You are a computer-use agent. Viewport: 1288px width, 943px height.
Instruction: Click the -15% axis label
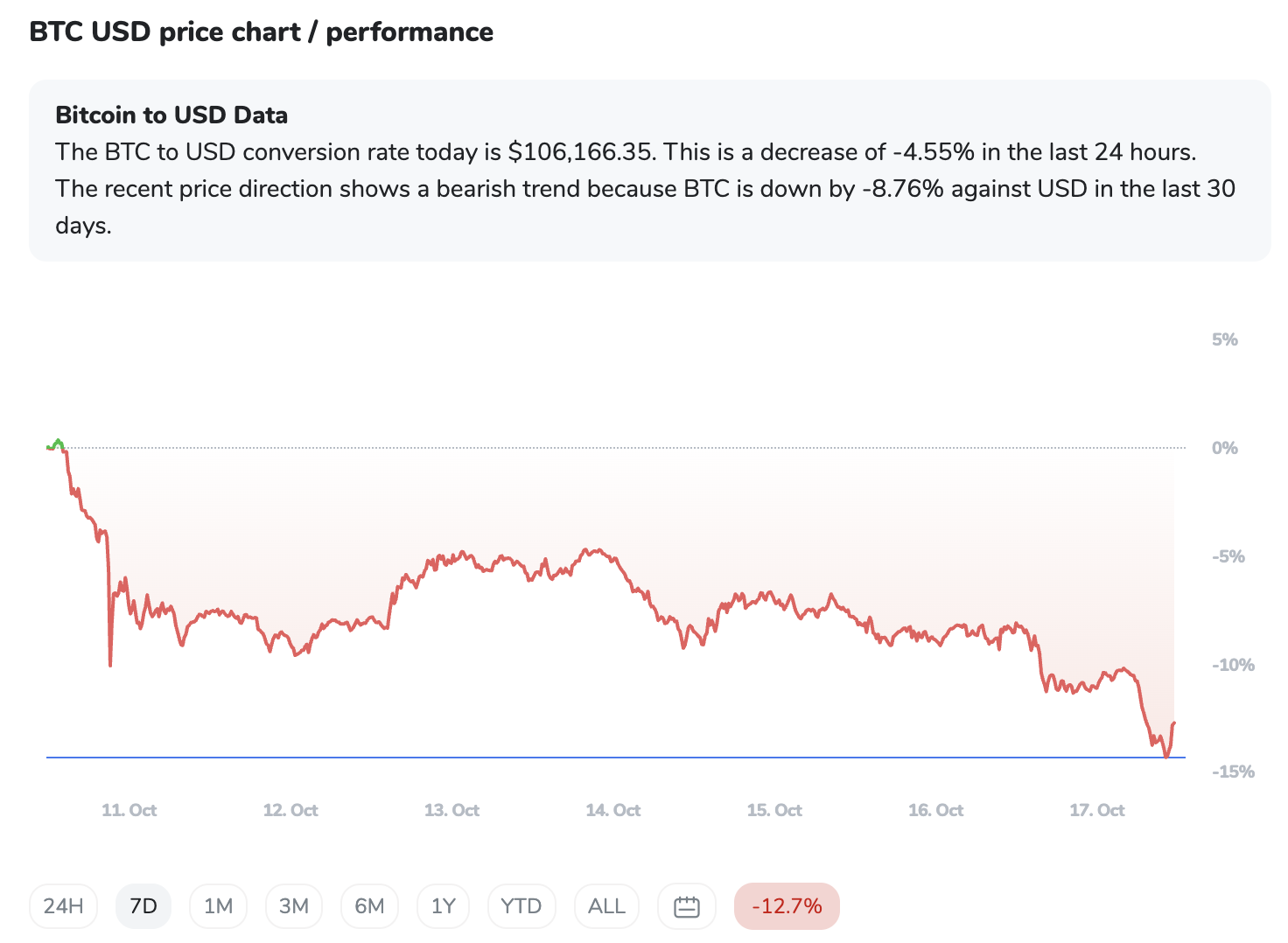[1233, 772]
